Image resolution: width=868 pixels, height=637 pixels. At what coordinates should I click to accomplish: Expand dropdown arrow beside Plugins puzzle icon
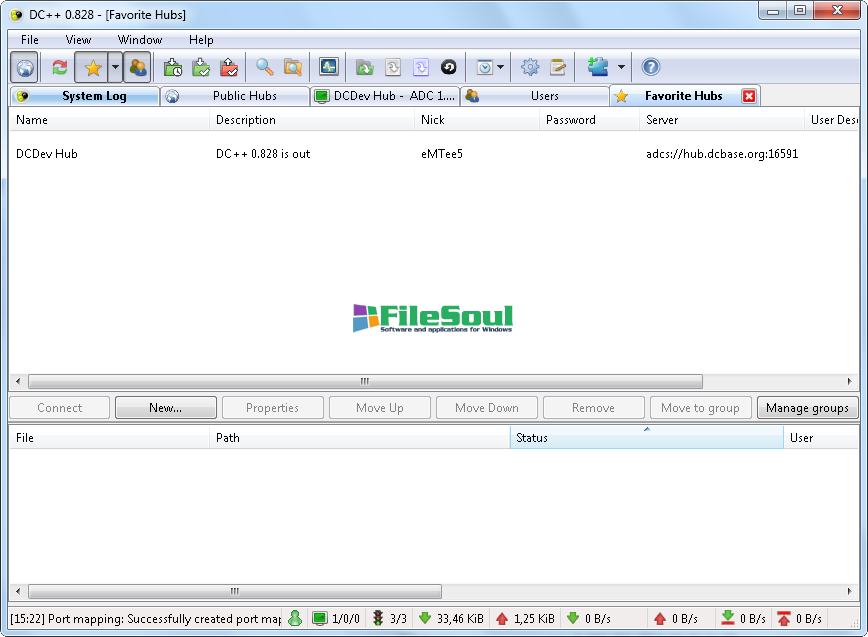tap(621, 68)
